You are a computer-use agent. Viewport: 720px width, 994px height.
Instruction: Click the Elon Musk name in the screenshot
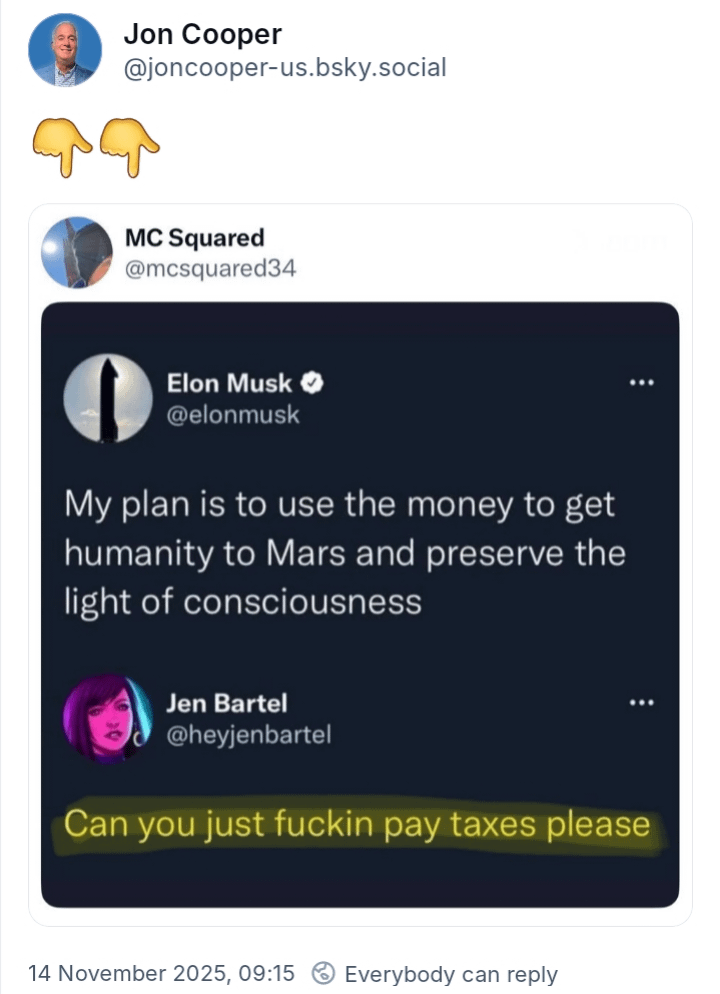click(229, 382)
